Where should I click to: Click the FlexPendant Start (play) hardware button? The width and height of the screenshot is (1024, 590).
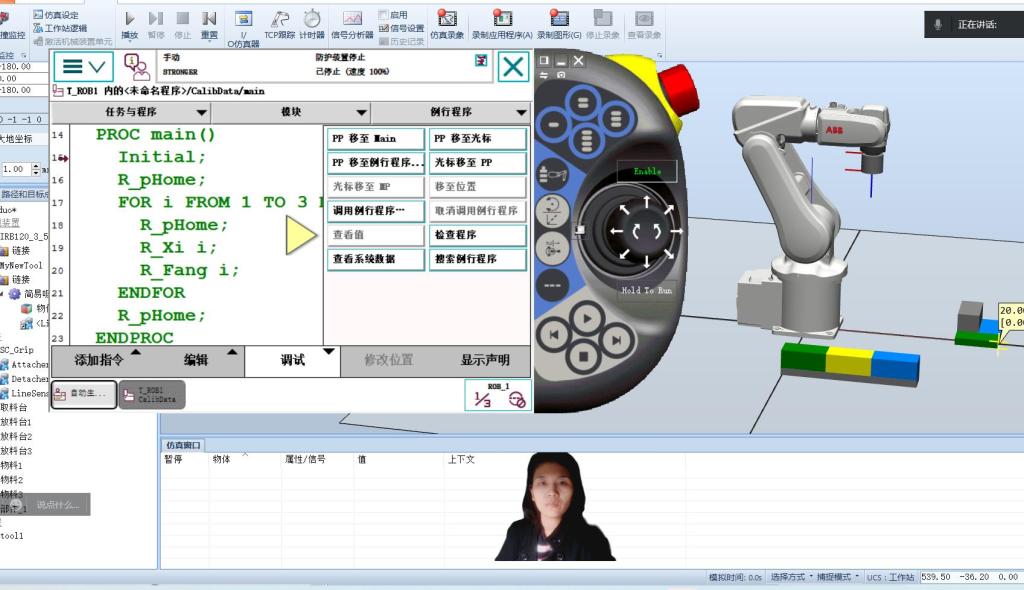pos(586,319)
